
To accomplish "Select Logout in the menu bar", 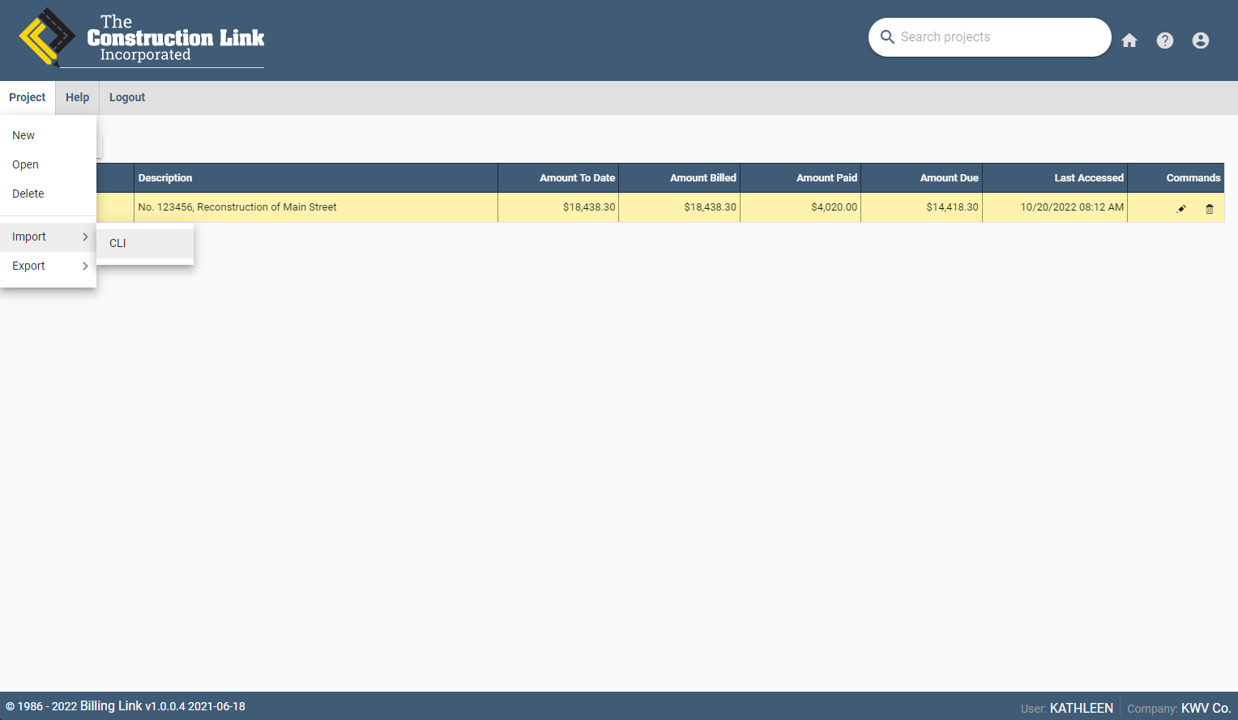I will pos(127,97).
